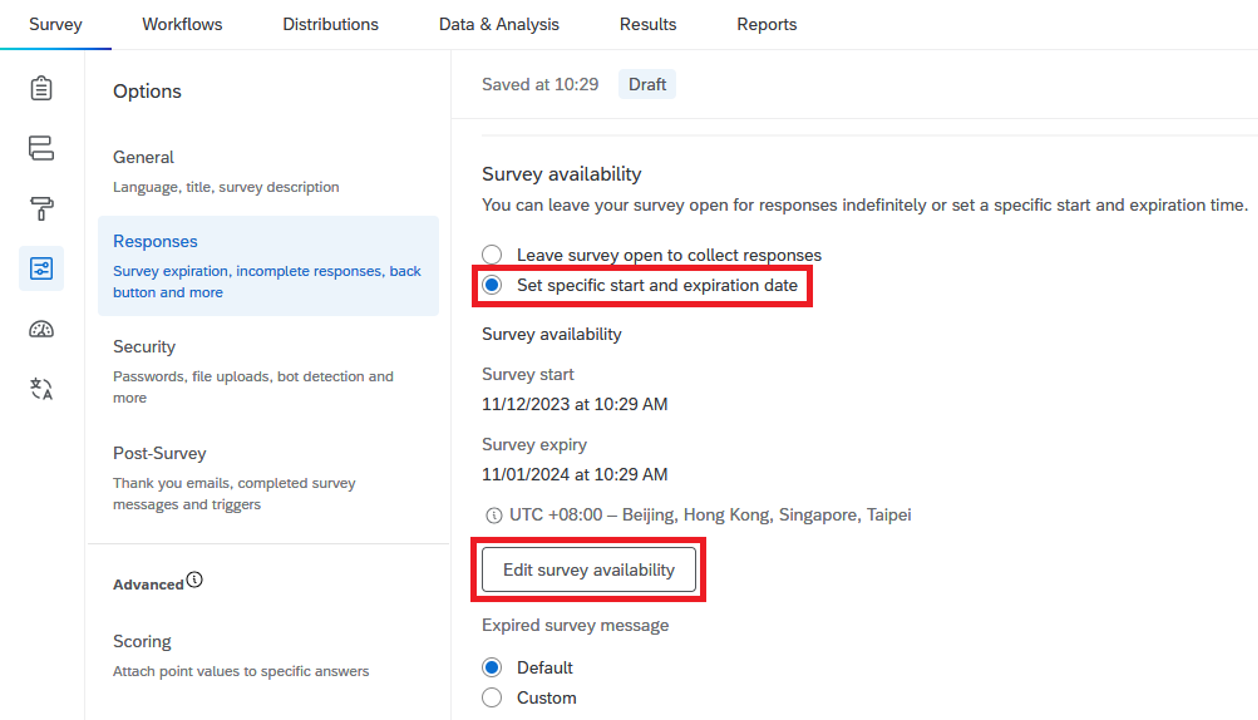This screenshot has width=1258, height=720.
Task: Select the survey options sliders icon
Action: 41,269
